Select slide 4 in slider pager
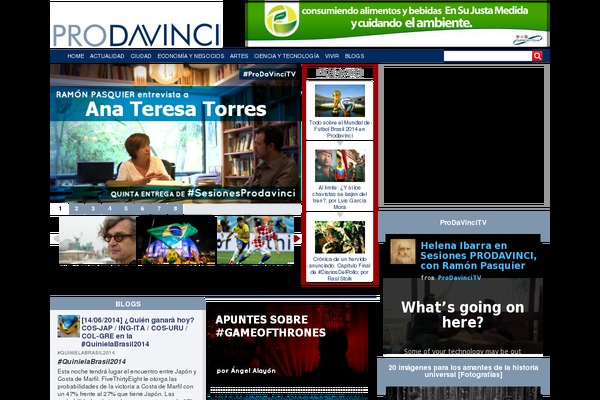 (x=109, y=209)
